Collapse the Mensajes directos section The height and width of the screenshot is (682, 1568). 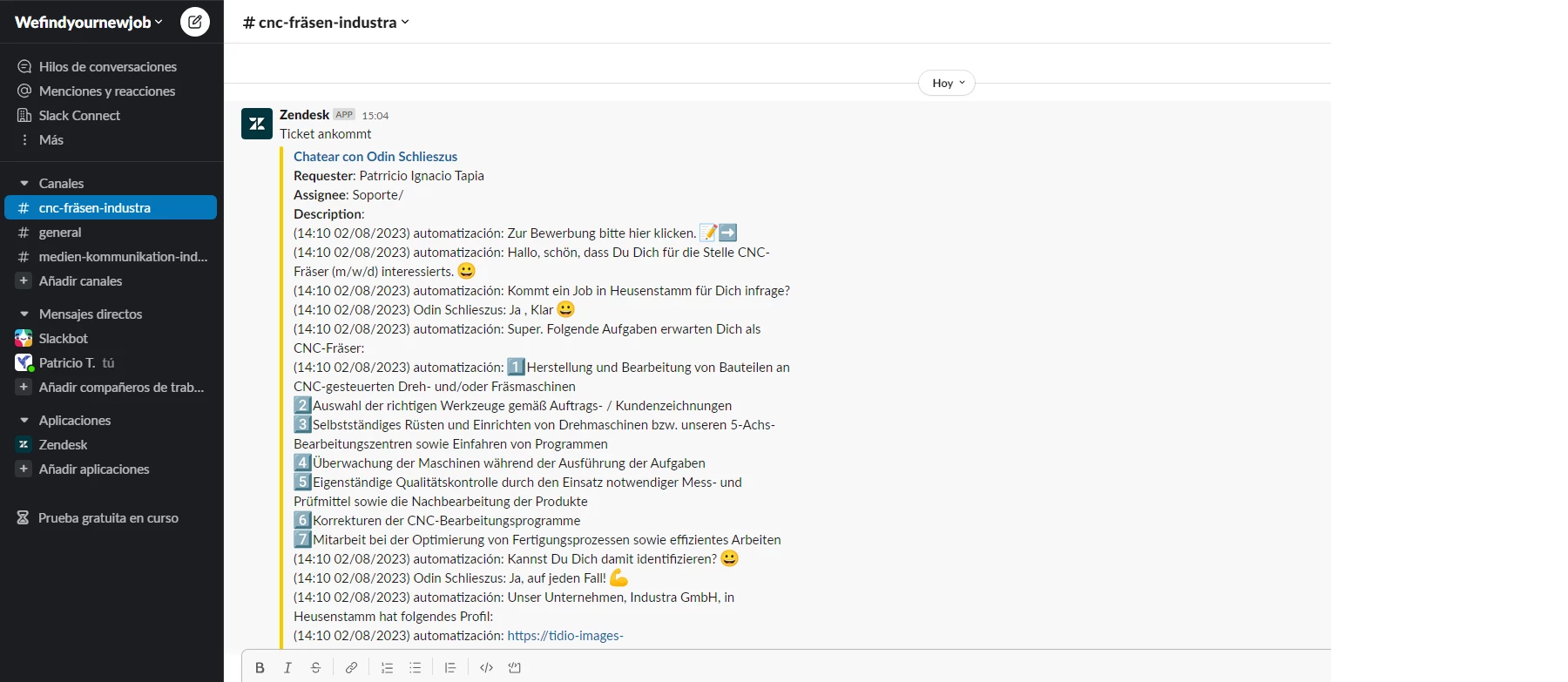coord(24,314)
